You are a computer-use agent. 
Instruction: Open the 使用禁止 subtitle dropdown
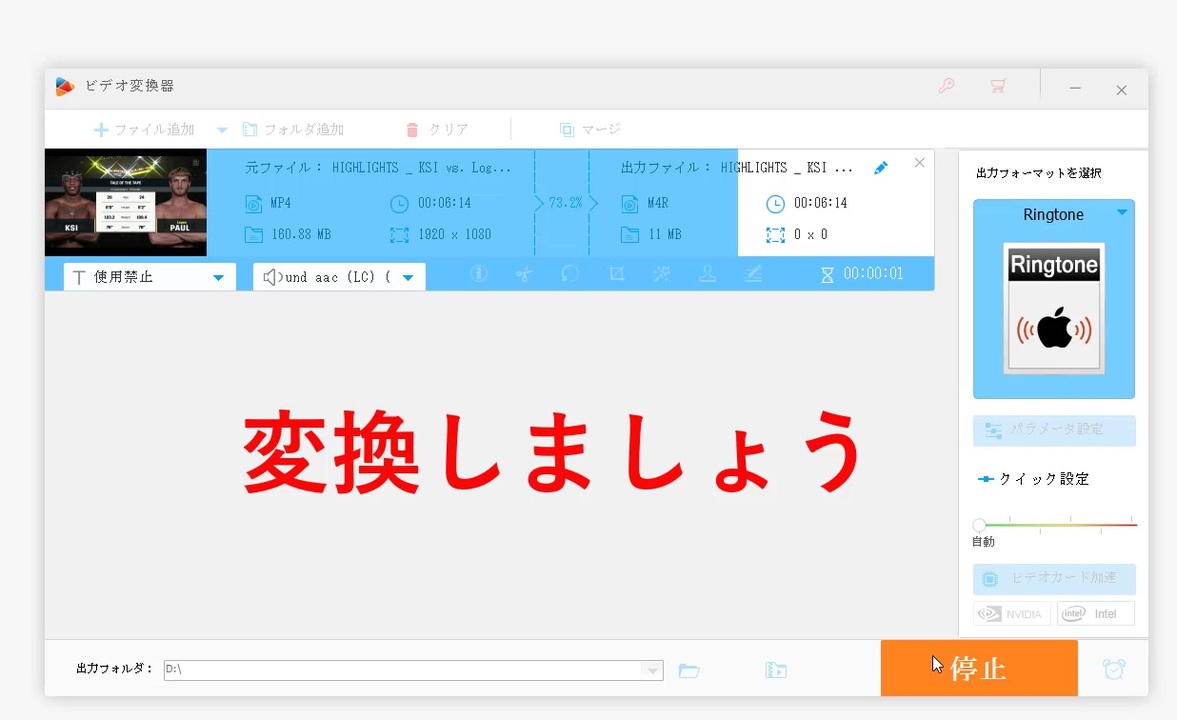point(149,277)
